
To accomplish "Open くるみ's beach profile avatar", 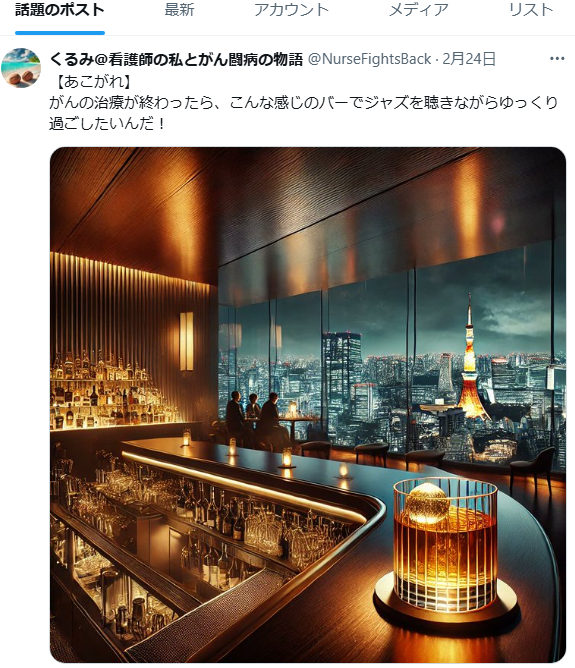I will coord(21,68).
